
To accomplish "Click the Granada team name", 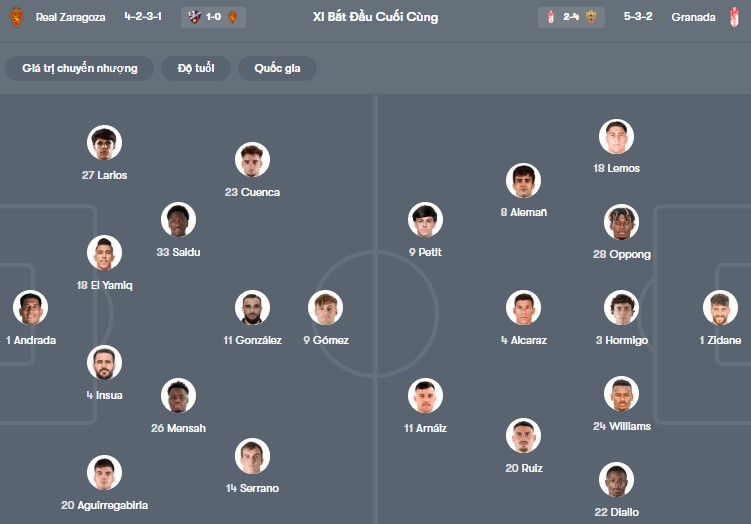I will (693, 17).
